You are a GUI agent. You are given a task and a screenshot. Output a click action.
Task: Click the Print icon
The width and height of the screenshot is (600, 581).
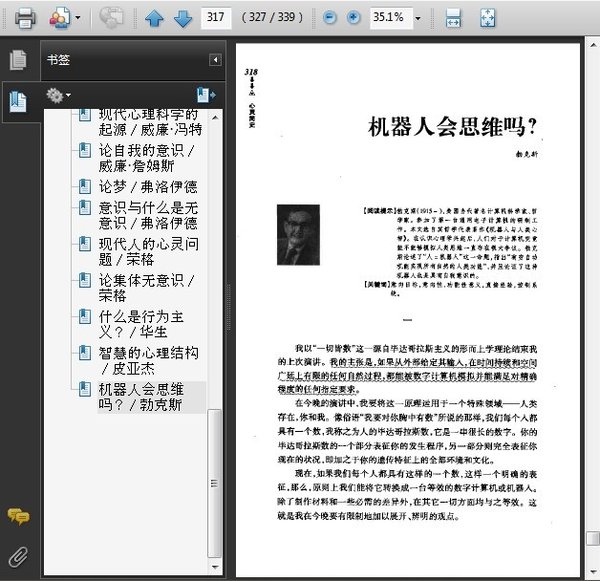(24, 17)
